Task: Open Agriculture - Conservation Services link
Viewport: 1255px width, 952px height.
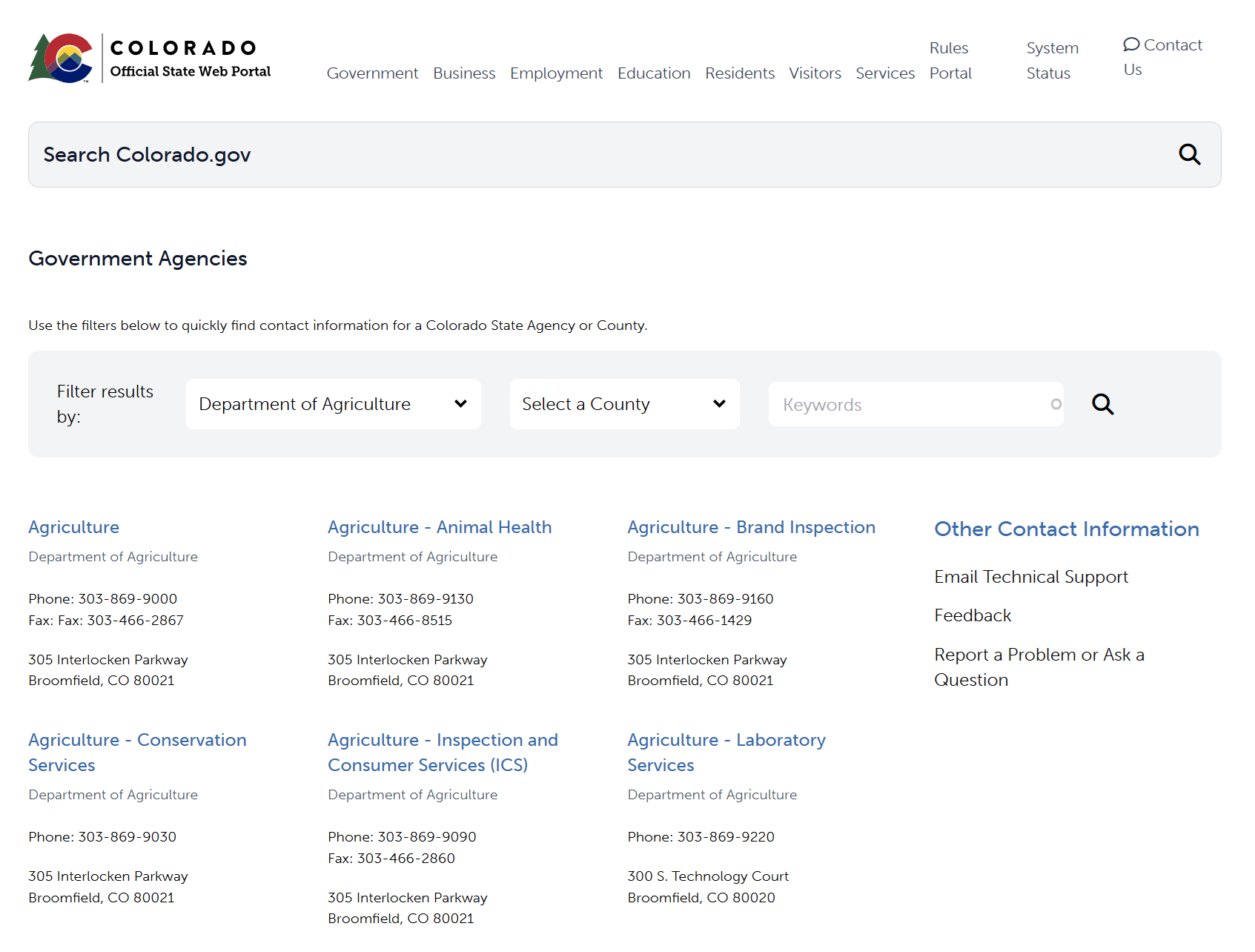Action: click(x=137, y=753)
